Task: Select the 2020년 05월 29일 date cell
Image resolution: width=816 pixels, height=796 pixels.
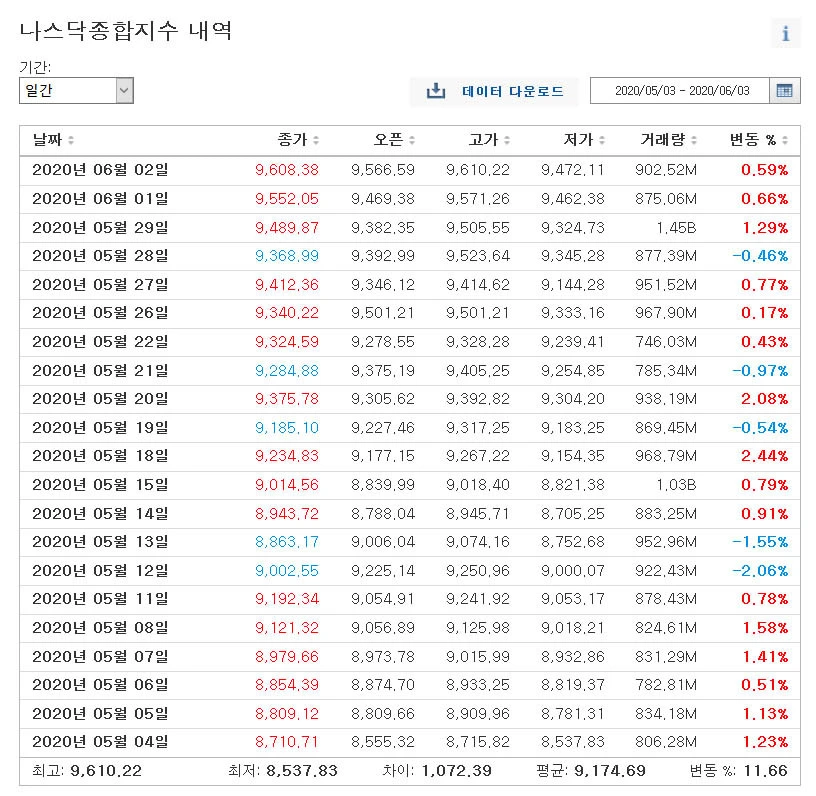Action: coord(100,227)
